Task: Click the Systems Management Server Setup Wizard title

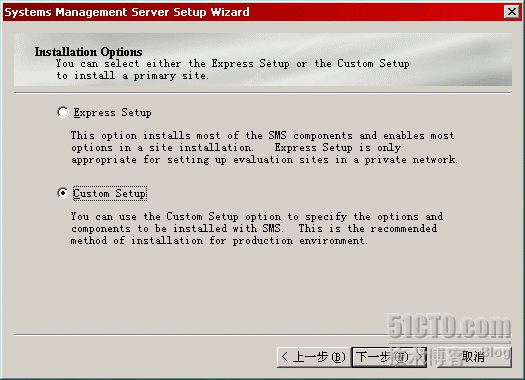Action: tap(127, 12)
